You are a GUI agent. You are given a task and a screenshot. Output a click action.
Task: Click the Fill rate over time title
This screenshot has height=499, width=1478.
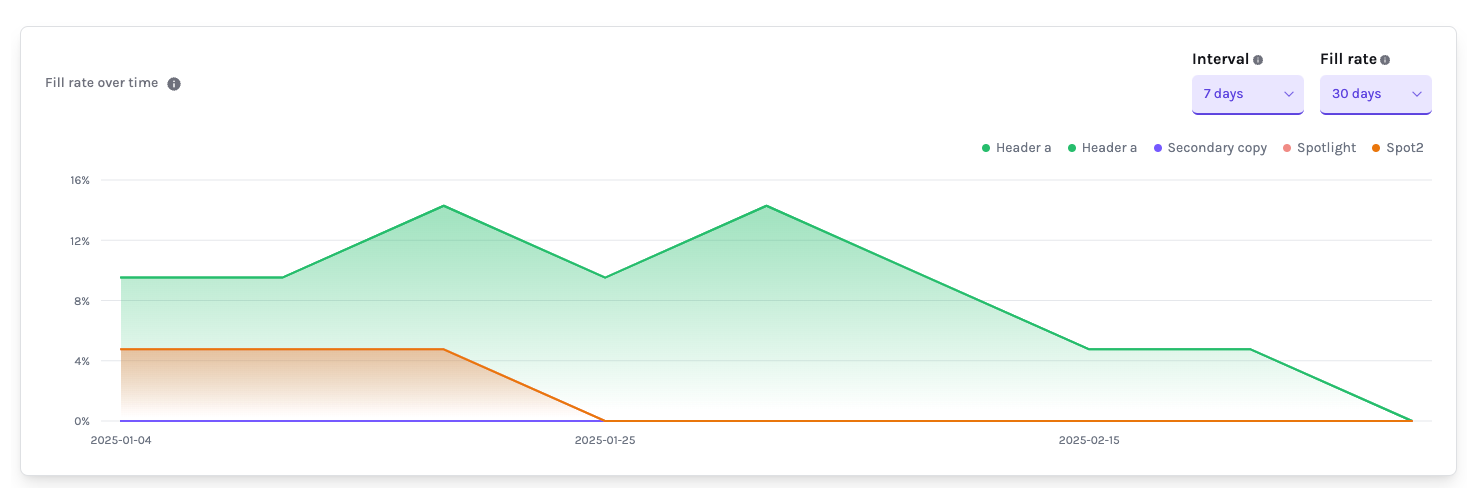click(102, 83)
